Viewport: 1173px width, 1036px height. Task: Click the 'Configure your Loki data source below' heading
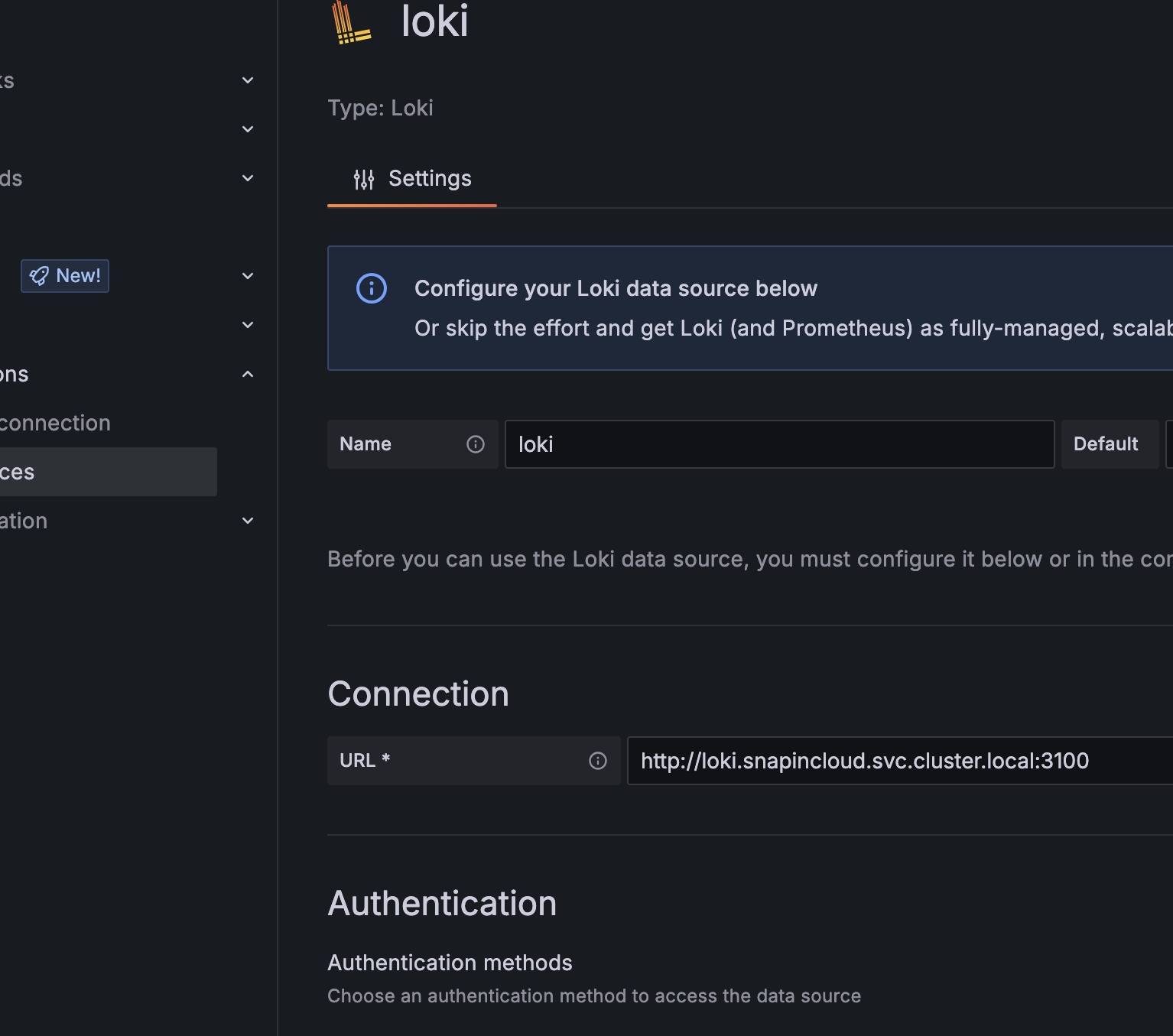(x=616, y=288)
